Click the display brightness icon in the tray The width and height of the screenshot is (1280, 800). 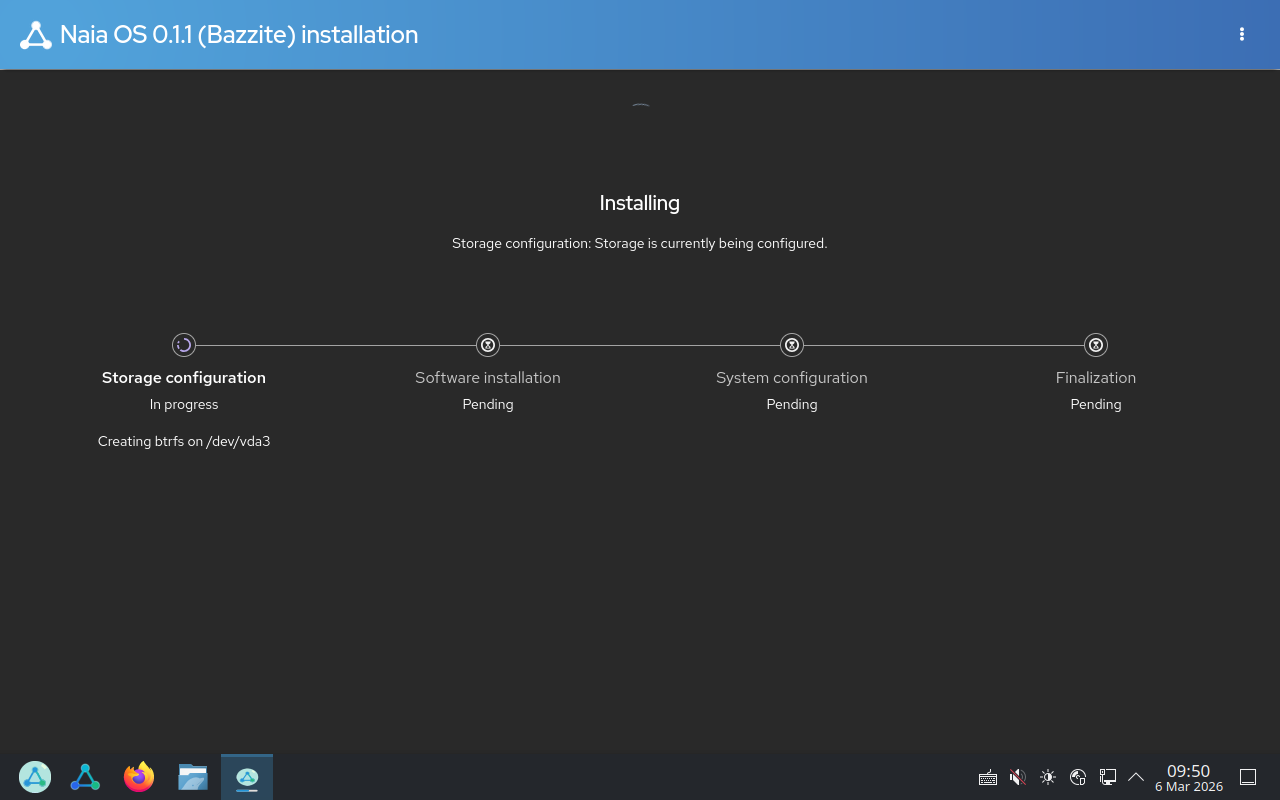point(1048,777)
